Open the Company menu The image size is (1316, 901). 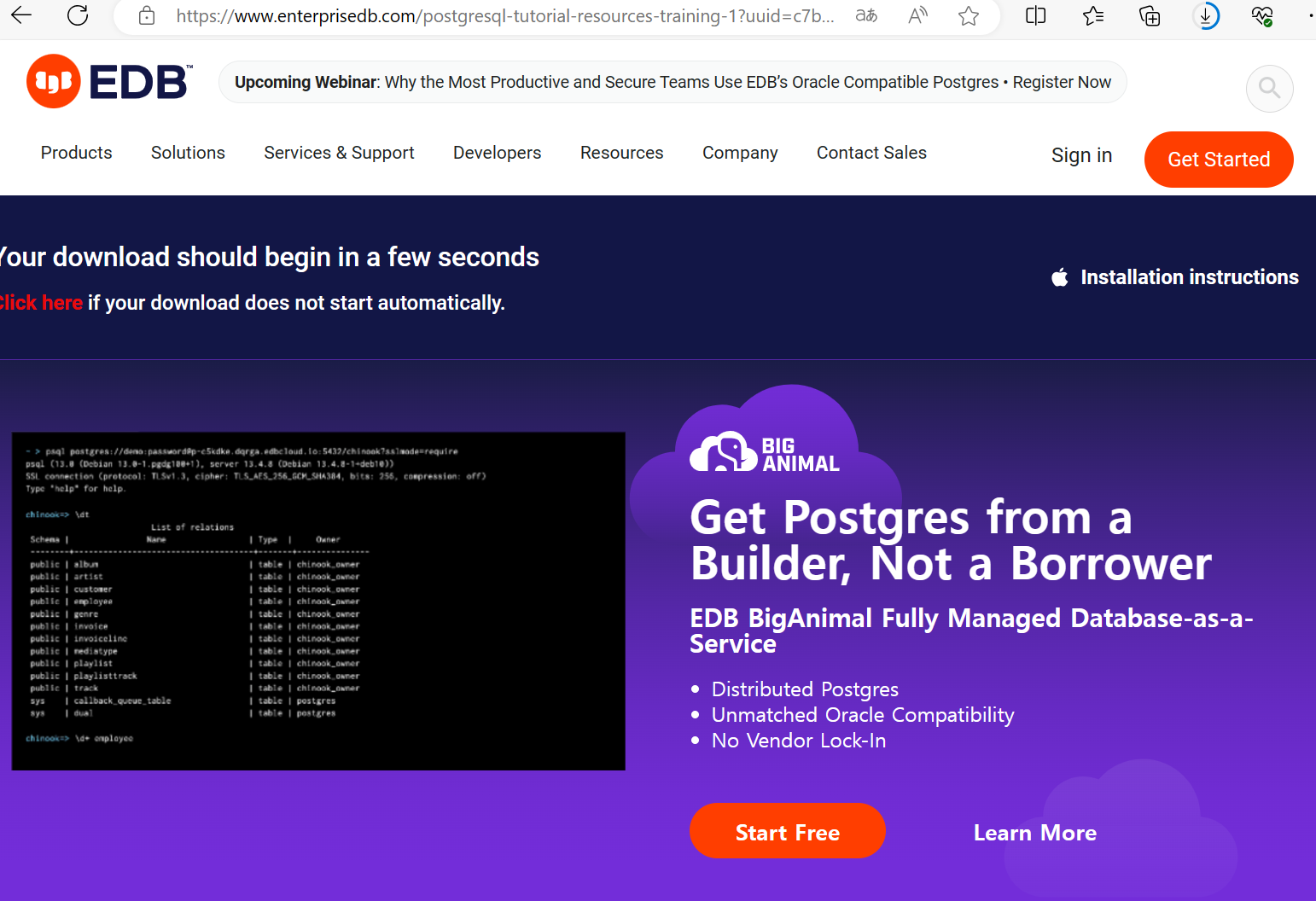[x=740, y=153]
